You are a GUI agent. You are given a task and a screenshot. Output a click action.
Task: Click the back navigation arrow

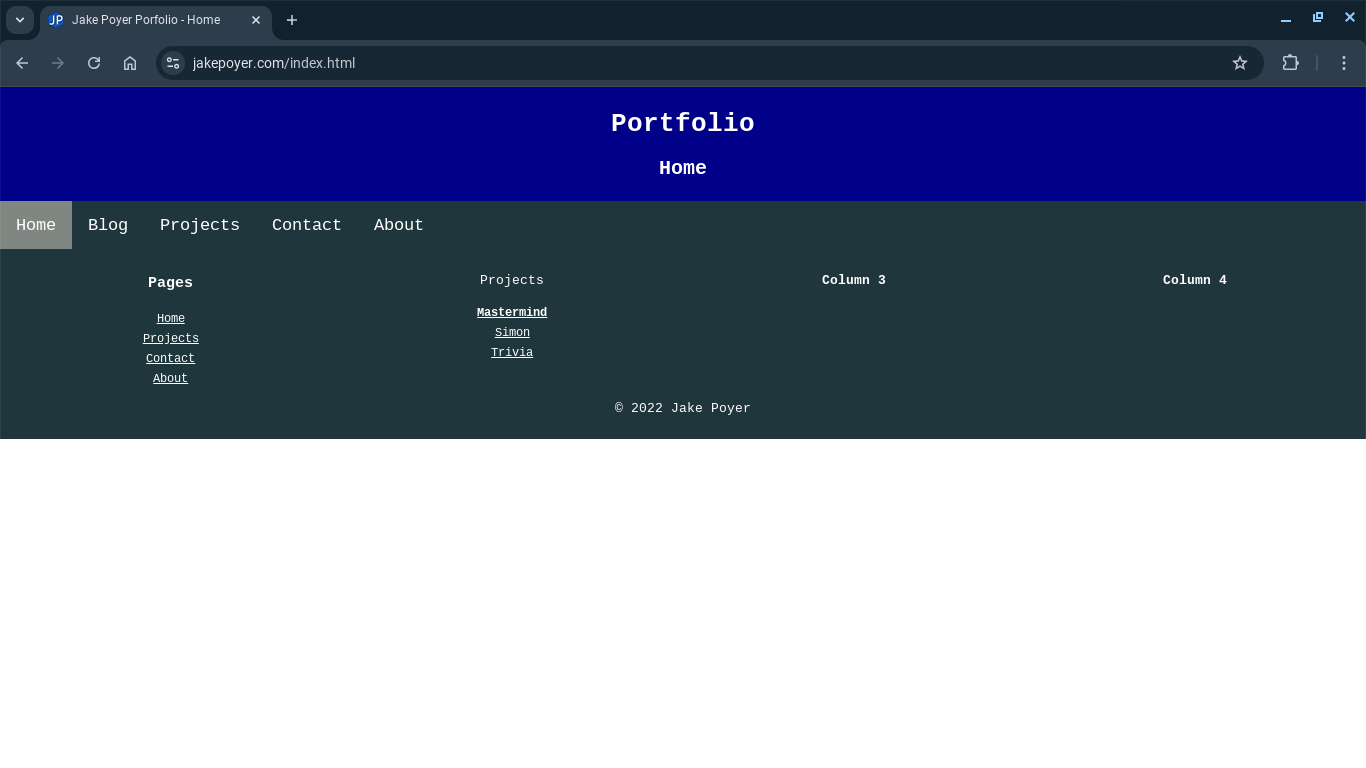tap(21, 63)
